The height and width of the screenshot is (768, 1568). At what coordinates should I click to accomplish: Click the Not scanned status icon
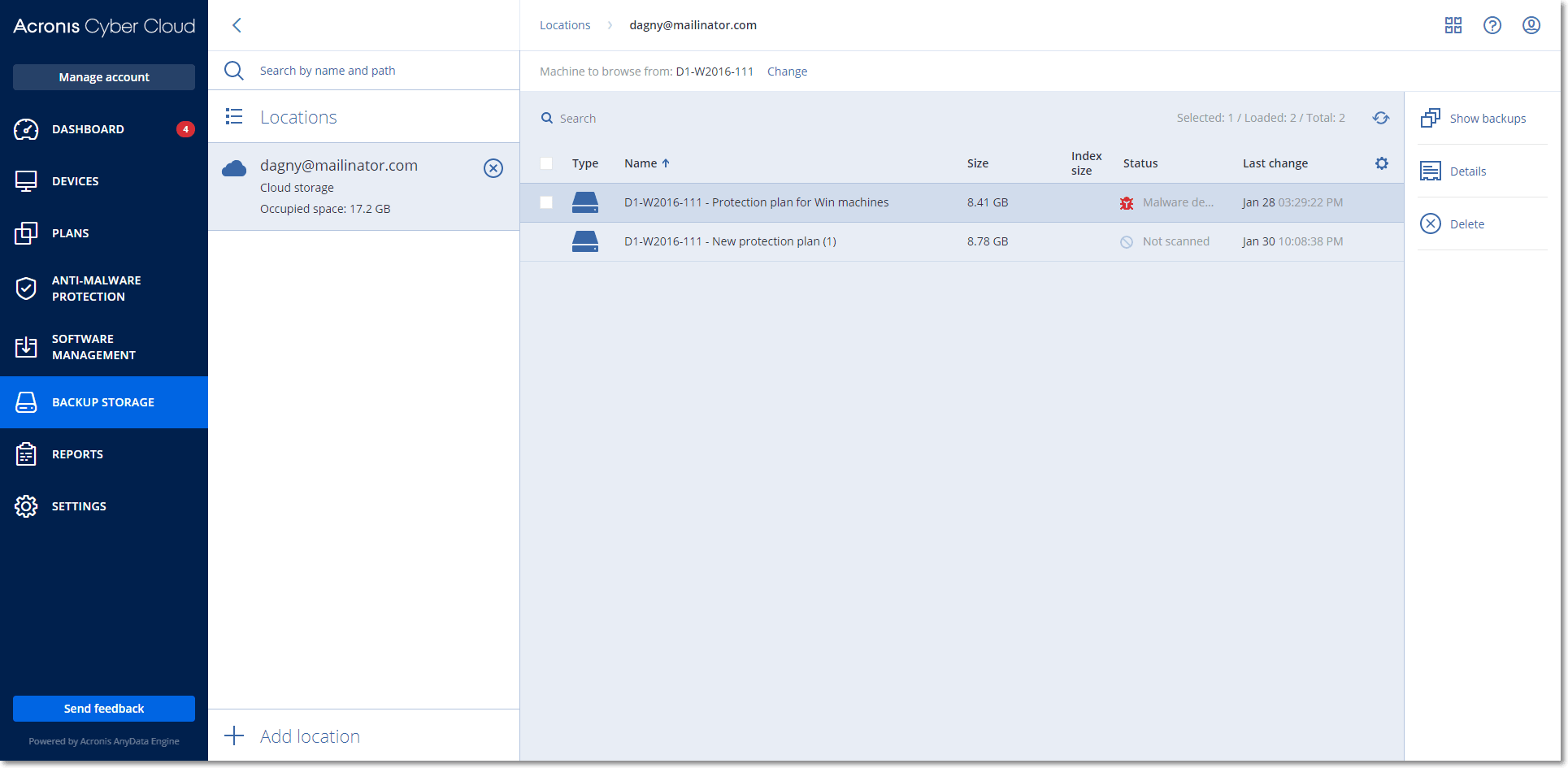1127,242
